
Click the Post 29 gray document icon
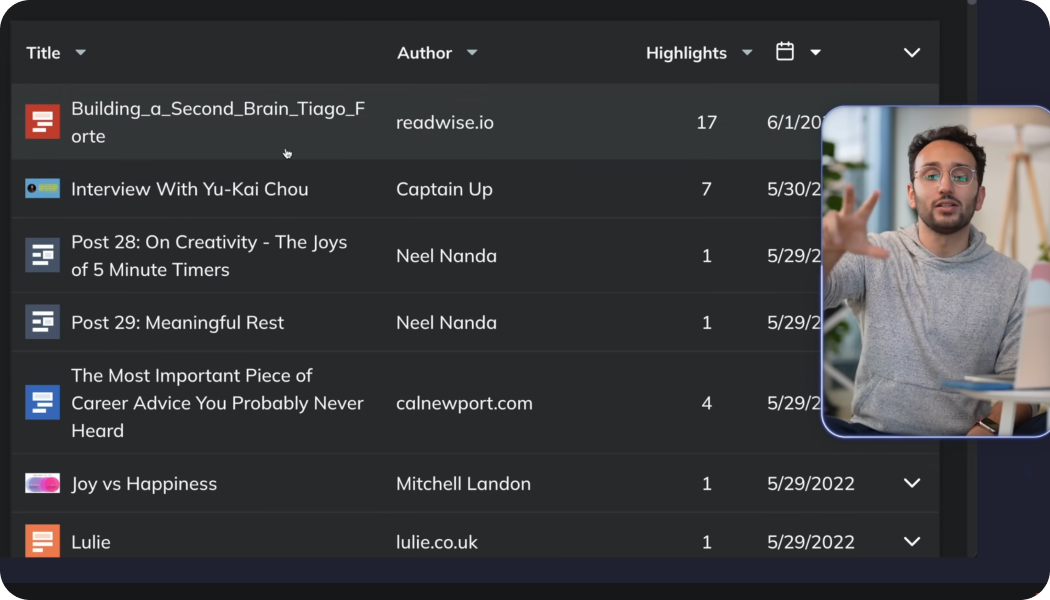pyautogui.click(x=42, y=322)
